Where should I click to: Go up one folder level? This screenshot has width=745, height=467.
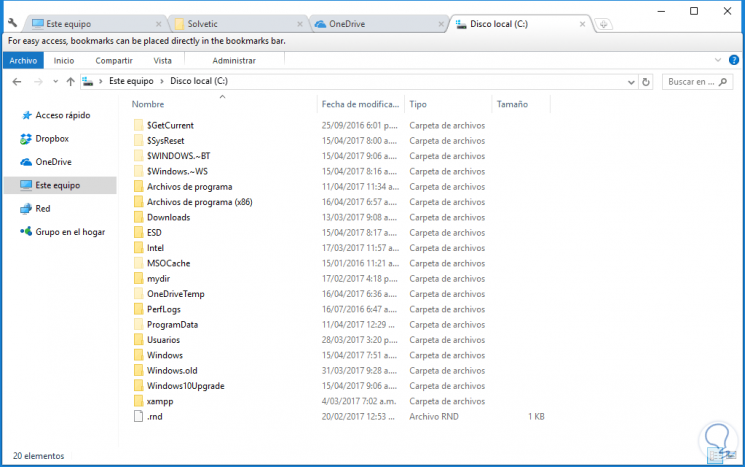pos(70,82)
